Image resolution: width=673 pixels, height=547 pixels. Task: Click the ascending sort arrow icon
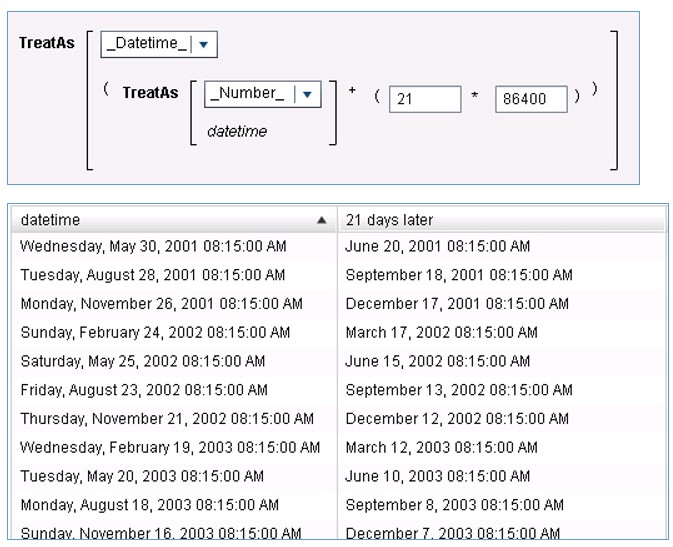321,220
